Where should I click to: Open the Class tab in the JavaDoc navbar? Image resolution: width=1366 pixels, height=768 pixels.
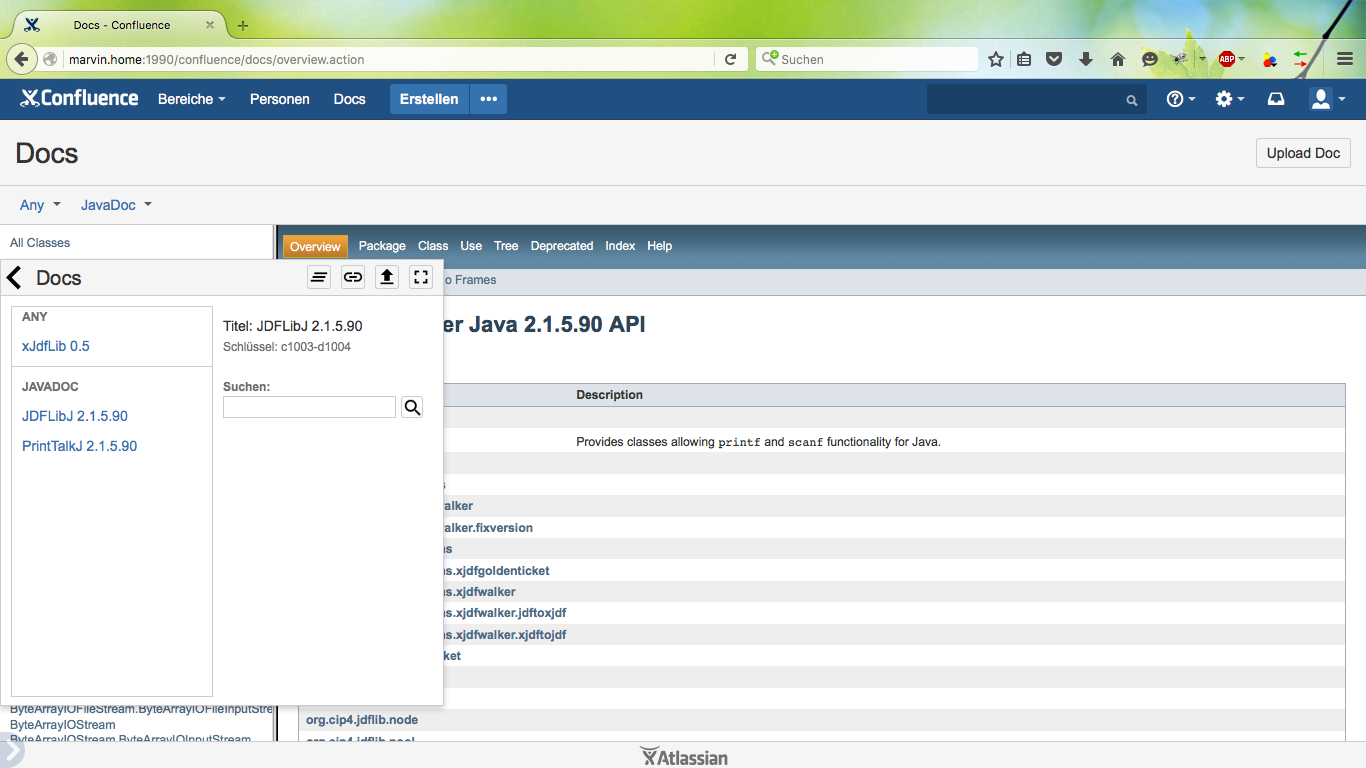tap(433, 246)
